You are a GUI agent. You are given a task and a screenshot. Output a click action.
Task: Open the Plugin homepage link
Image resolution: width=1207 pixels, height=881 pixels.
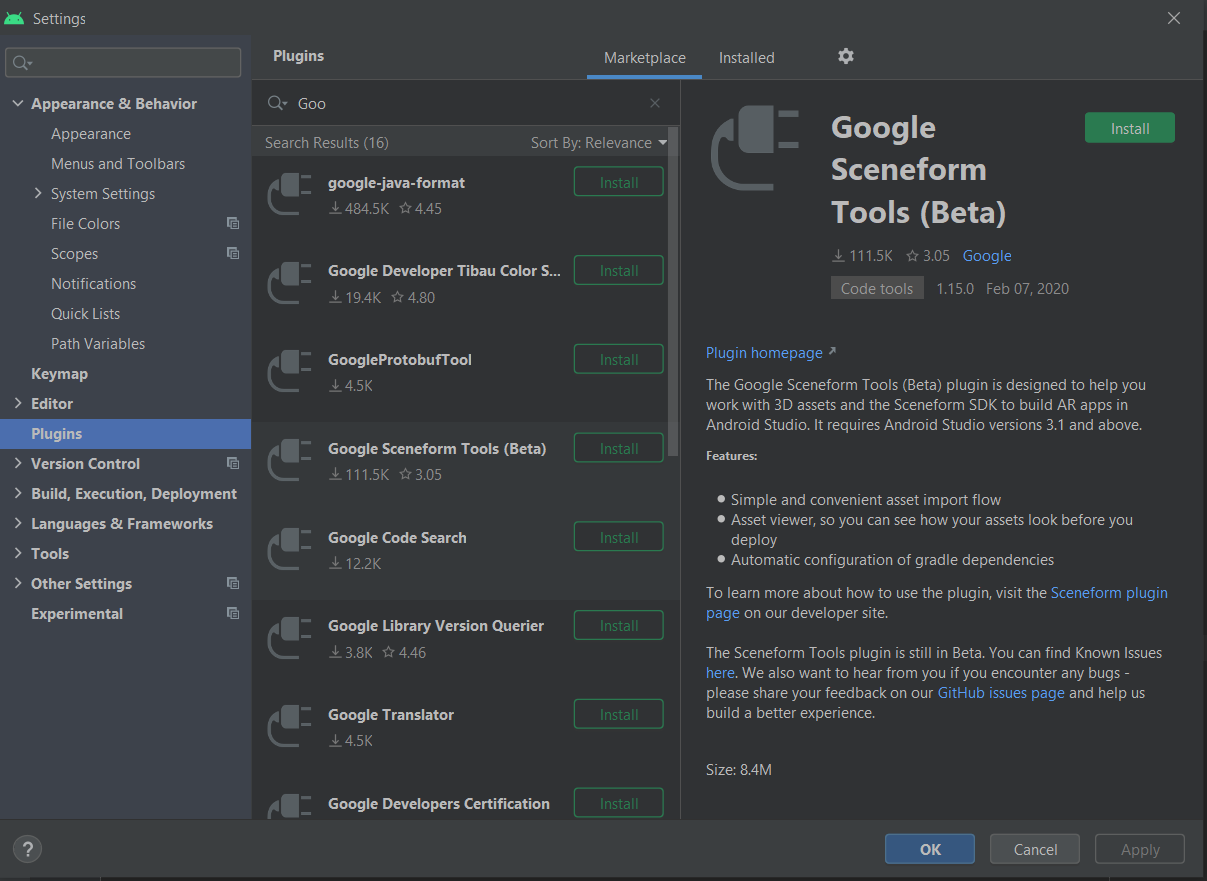click(x=765, y=353)
